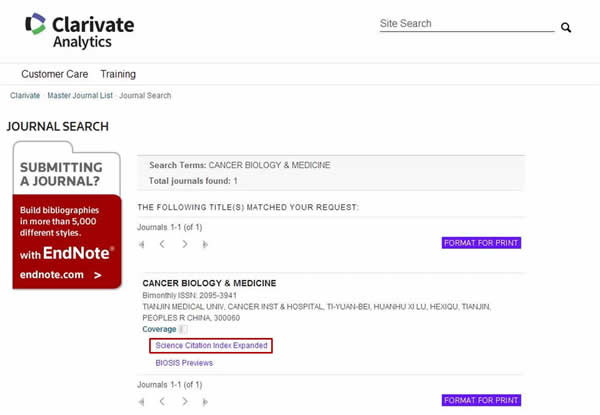Go to last page using bottom pager
The image size is (600, 415).
(x=205, y=402)
